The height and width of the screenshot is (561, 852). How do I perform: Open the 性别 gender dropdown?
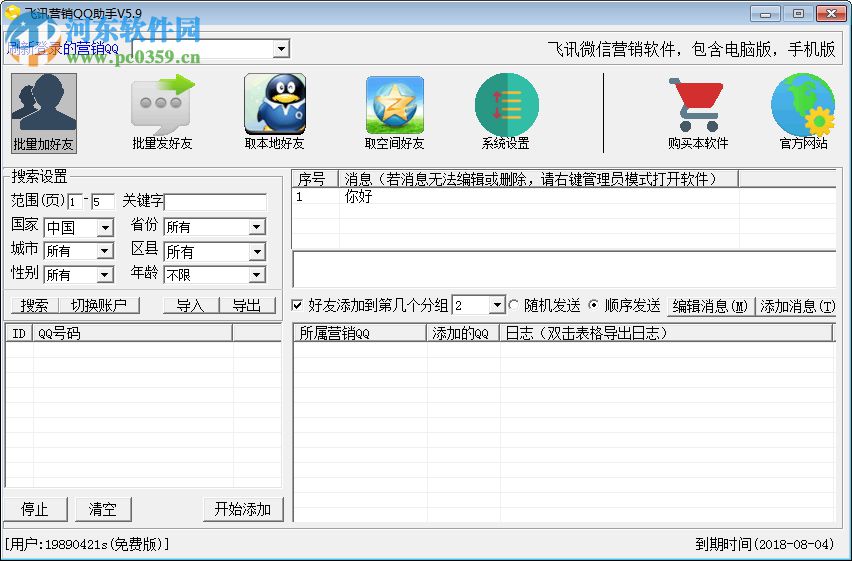(105, 275)
